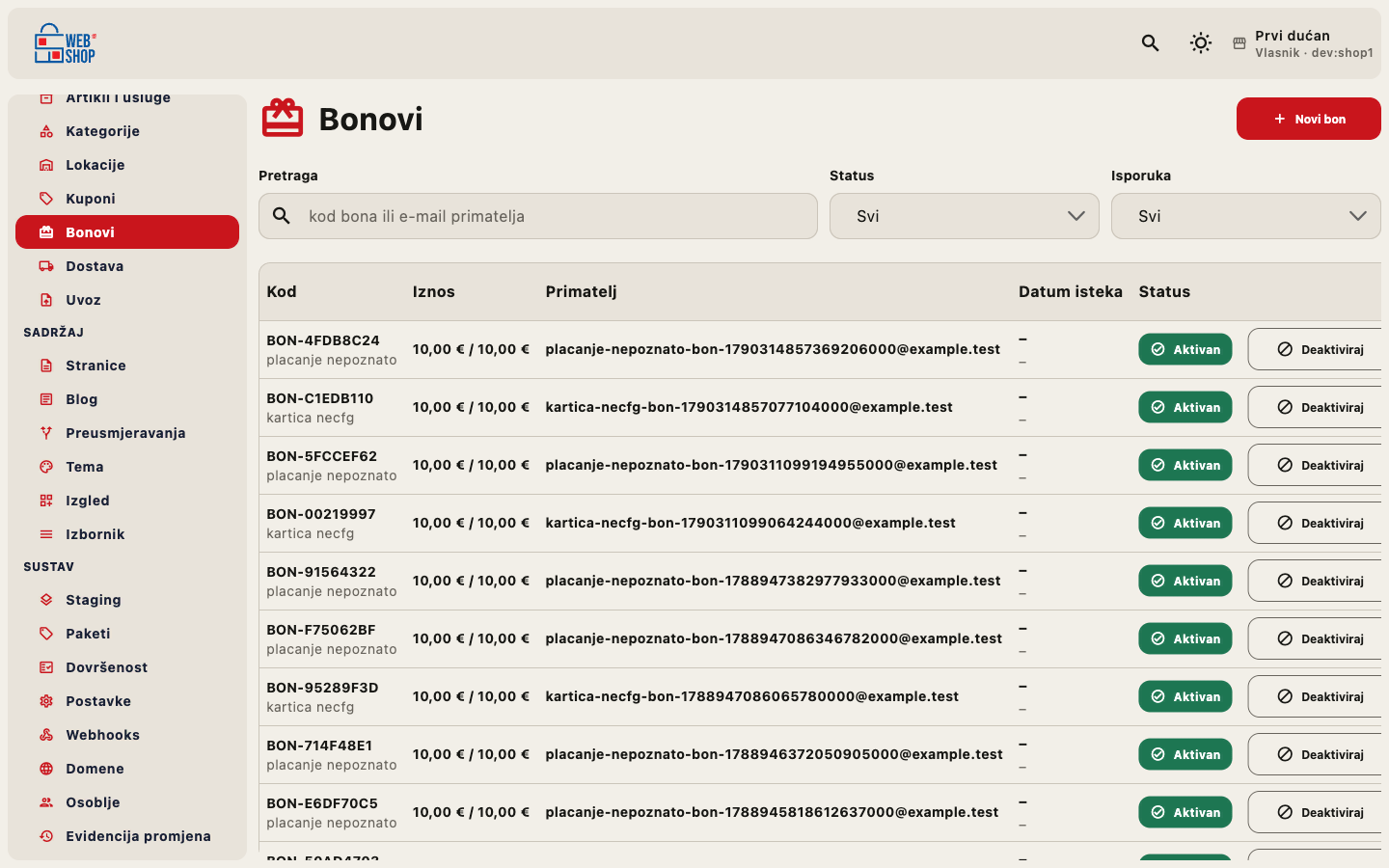
Task: Deactivate voucher BON-00219997
Action: click(1317, 523)
